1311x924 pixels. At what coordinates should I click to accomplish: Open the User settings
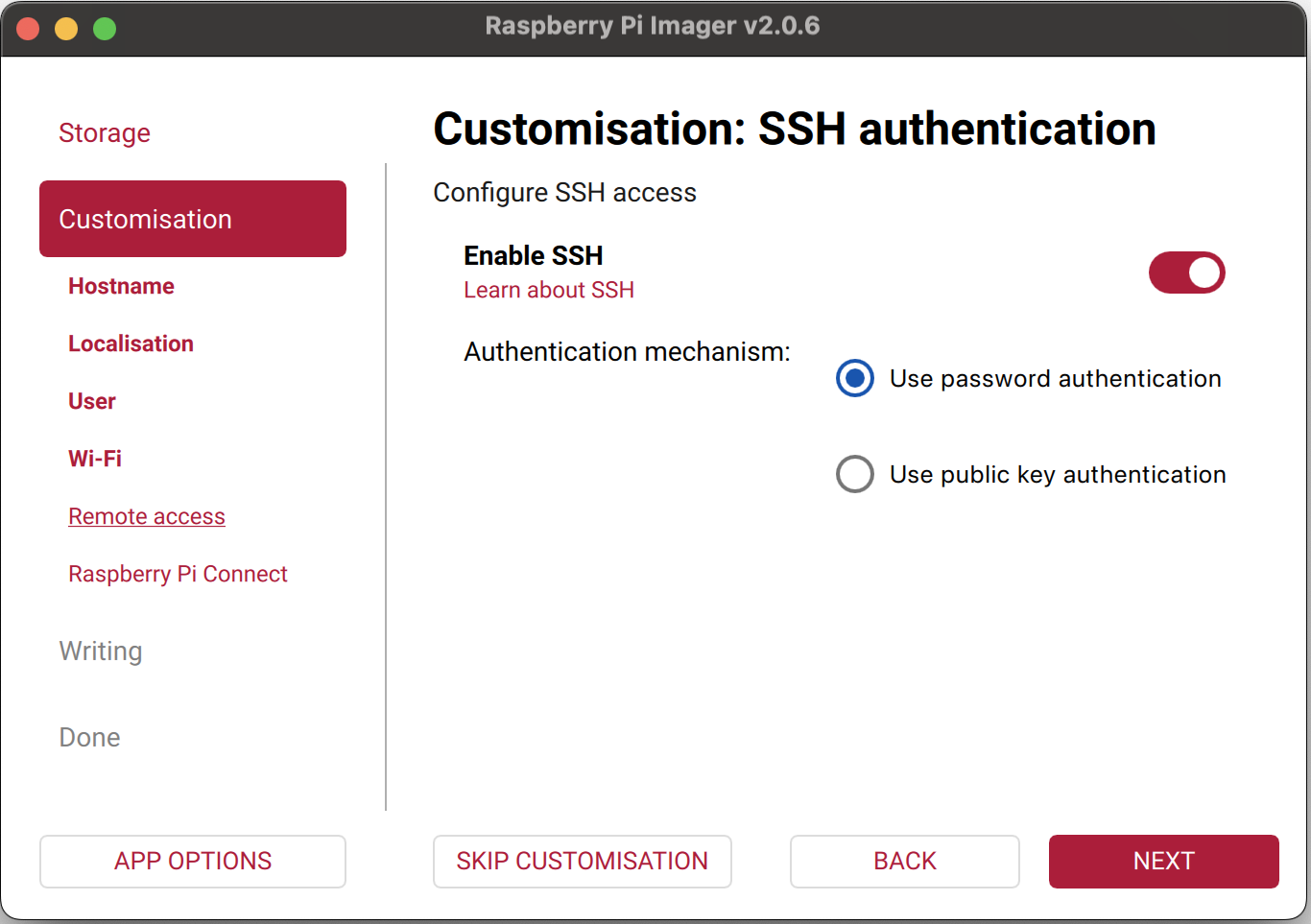coord(92,401)
